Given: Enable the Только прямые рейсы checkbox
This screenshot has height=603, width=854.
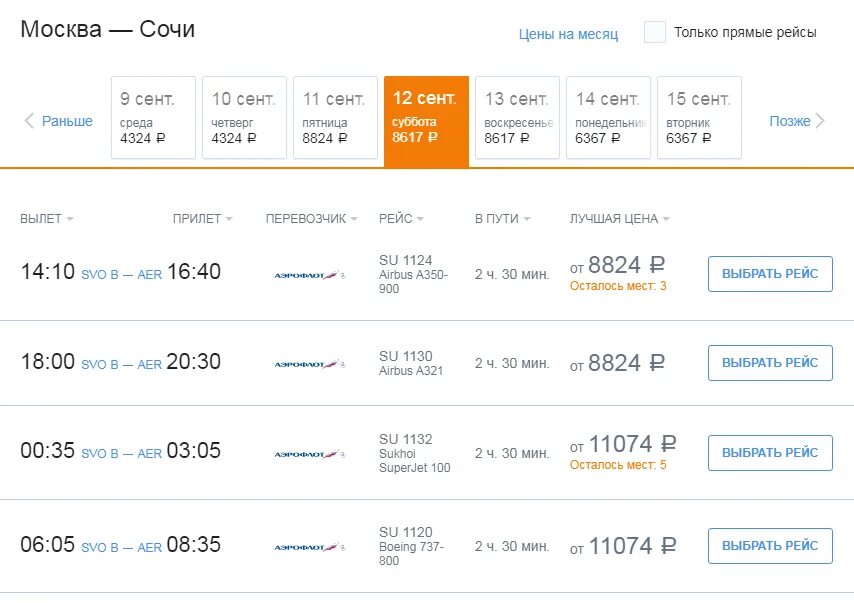Looking at the screenshot, I should [655, 32].
